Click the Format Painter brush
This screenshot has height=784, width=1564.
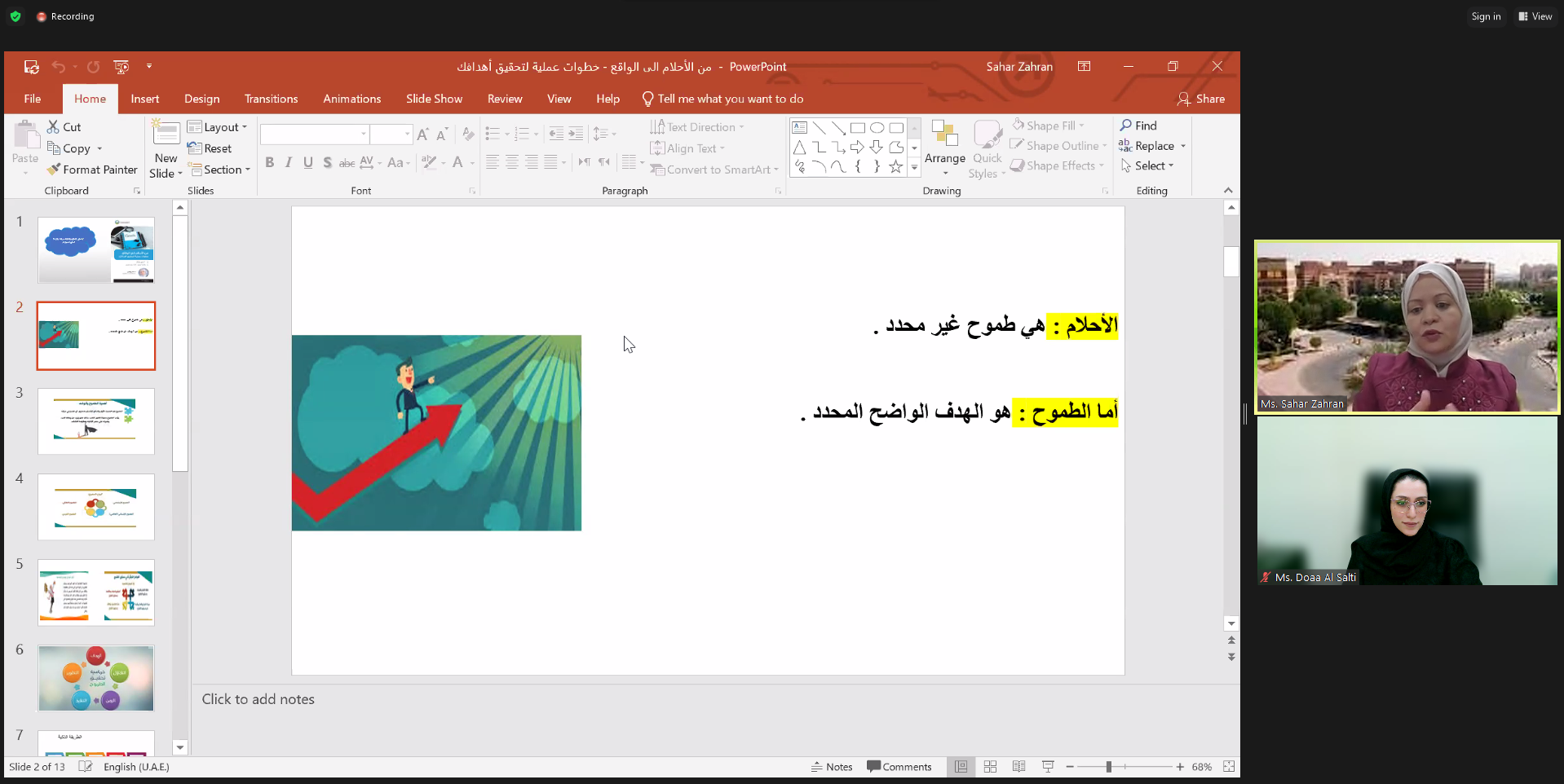click(92, 170)
